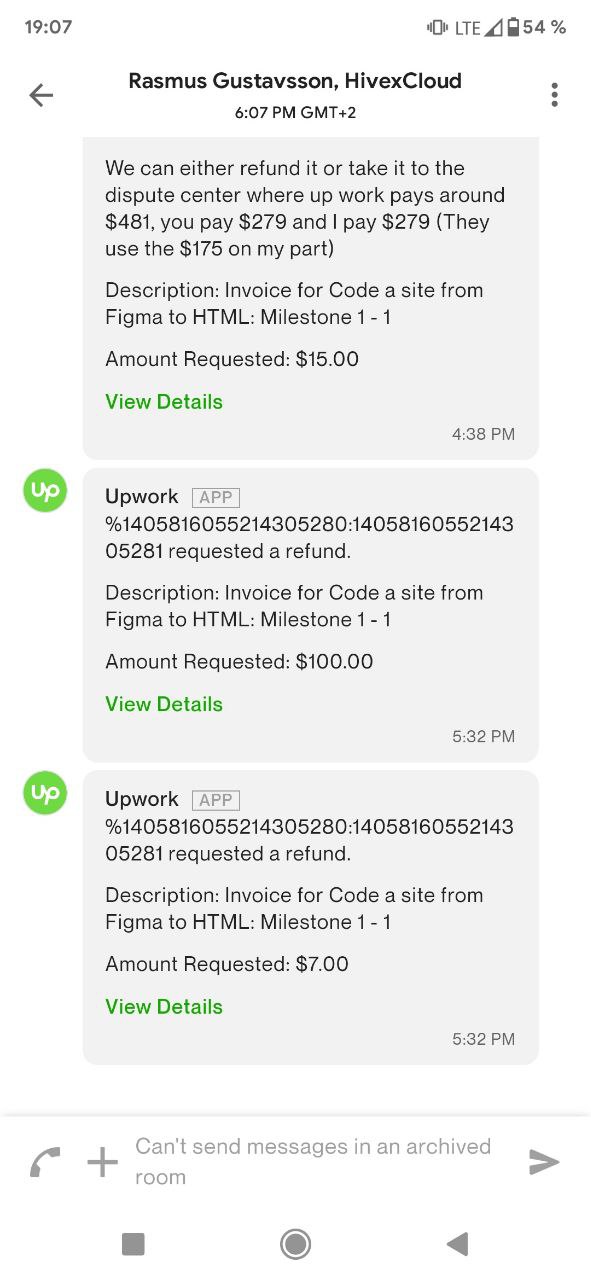The height and width of the screenshot is (1280, 591).
Task: Tap the Android triangle back button
Action: pos(457,1244)
